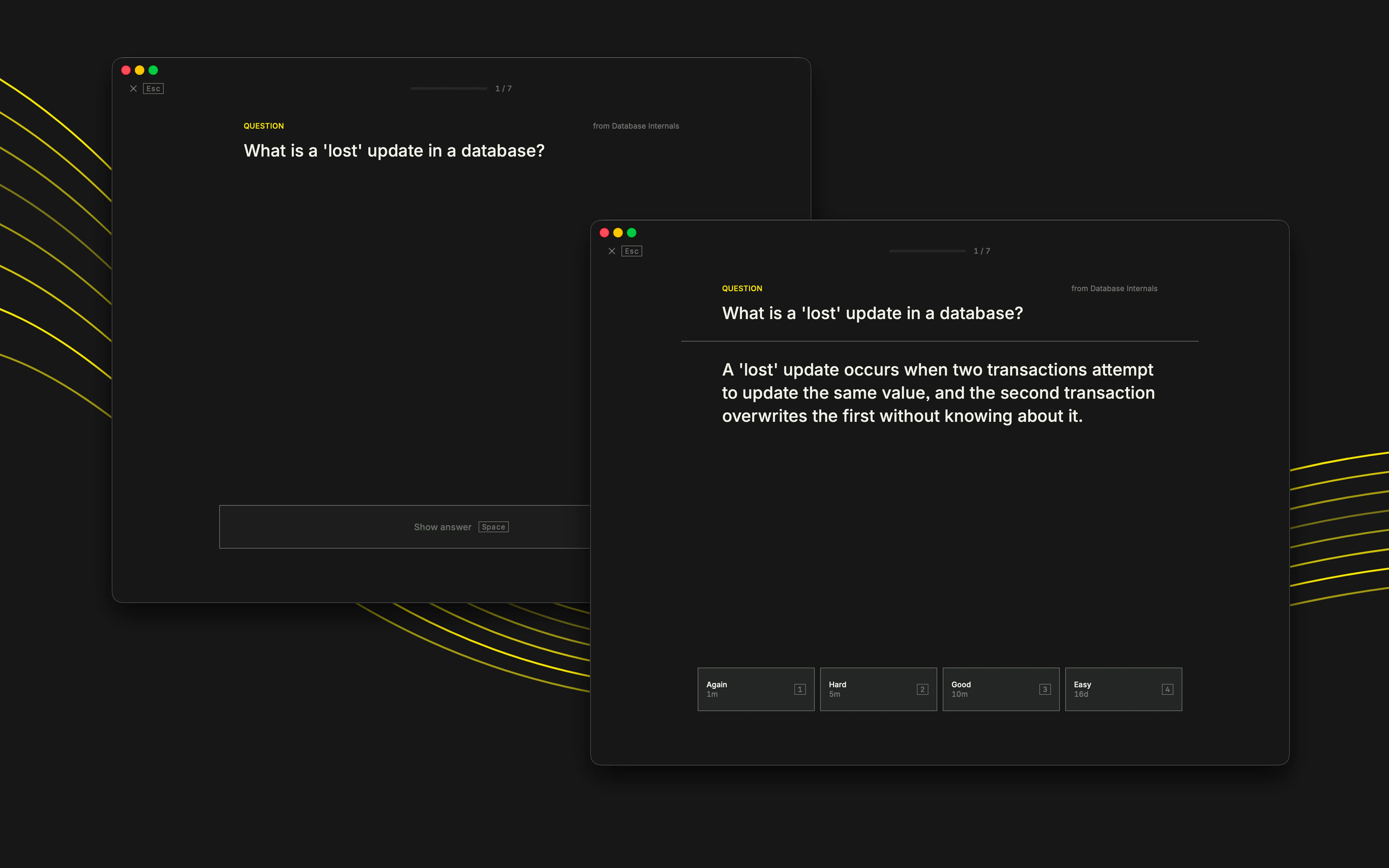Click the key hint 1 on the Again button
Viewport: 1389px width, 868px height.
[800, 690]
